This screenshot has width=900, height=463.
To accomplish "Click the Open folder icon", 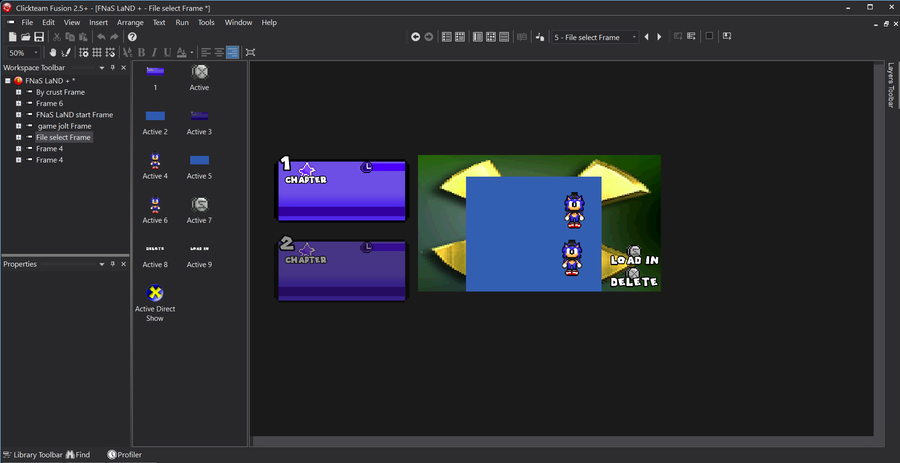I will coord(26,37).
